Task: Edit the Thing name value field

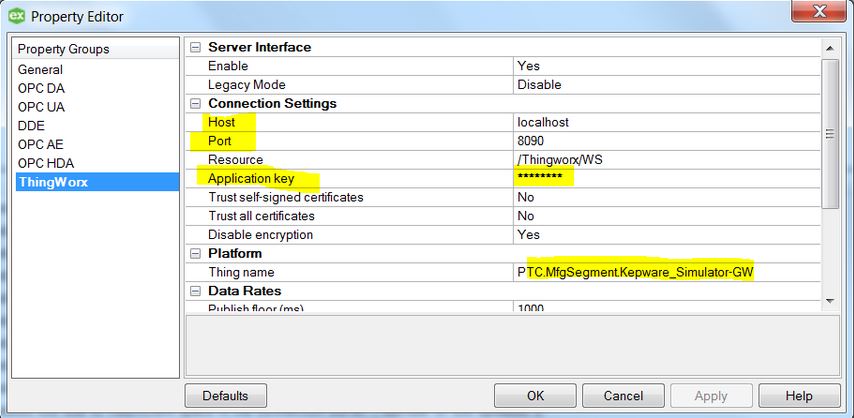Action: pos(667,272)
